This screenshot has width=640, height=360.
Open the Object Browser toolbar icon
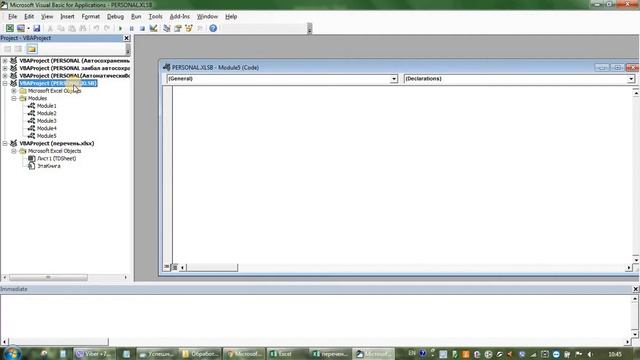pos(189,28)
